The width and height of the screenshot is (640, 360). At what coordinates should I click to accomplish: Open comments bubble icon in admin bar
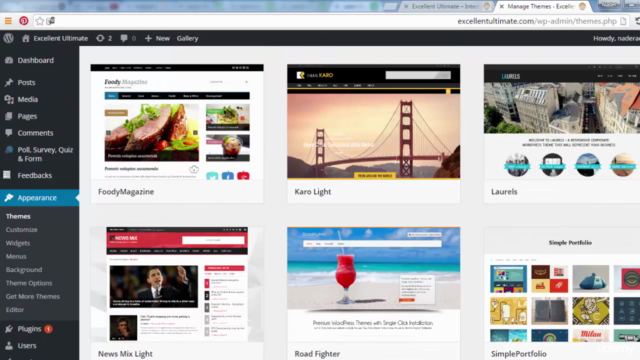[124, 38]
